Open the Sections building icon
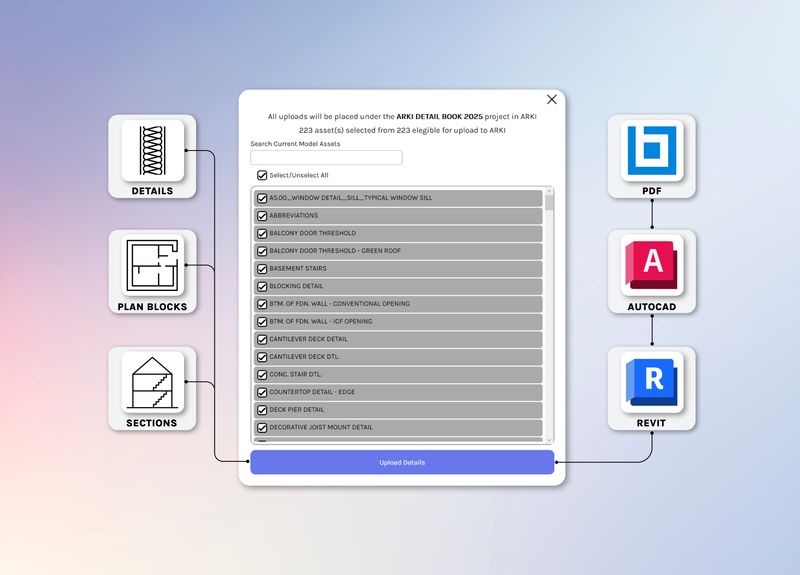This screenshot has height=575, width=800. [x=152, y=383]
